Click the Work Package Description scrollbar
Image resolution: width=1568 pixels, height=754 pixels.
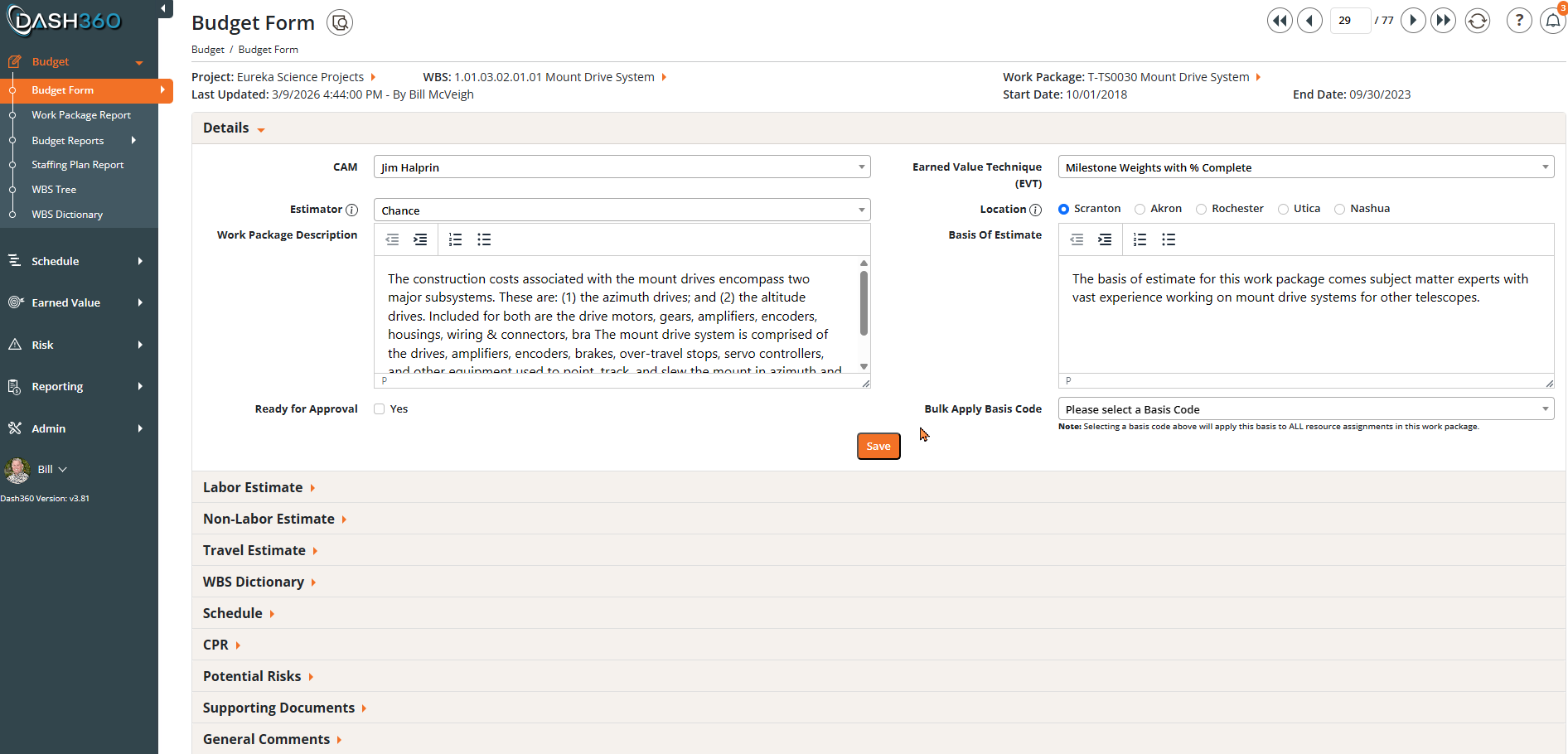tap(864, 304)
